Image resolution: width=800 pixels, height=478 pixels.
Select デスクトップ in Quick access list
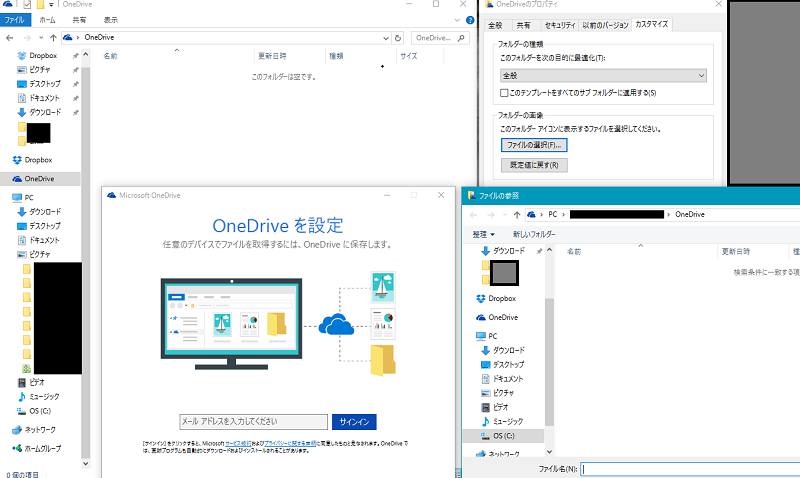(44, 84)
